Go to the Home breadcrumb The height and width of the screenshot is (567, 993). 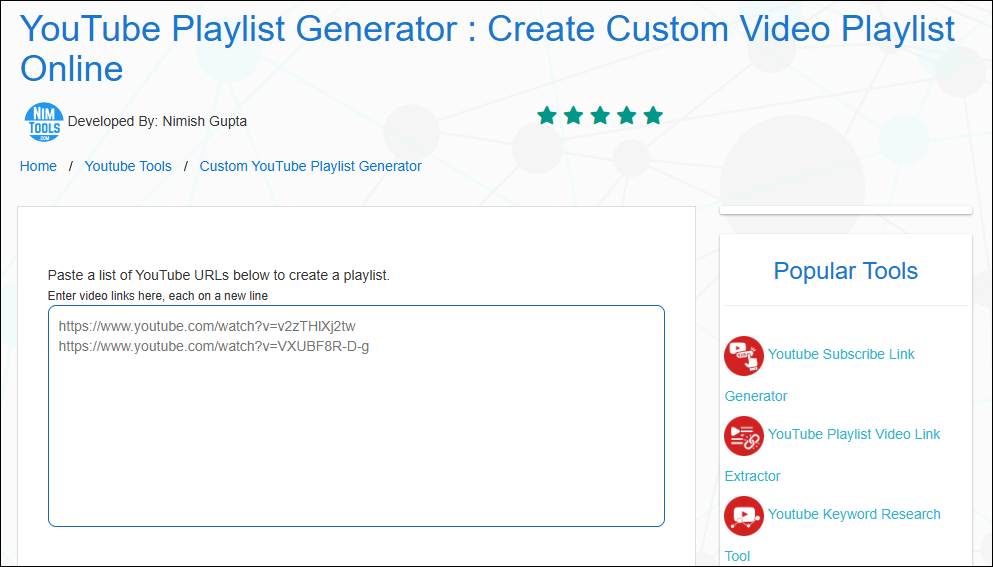38,167
